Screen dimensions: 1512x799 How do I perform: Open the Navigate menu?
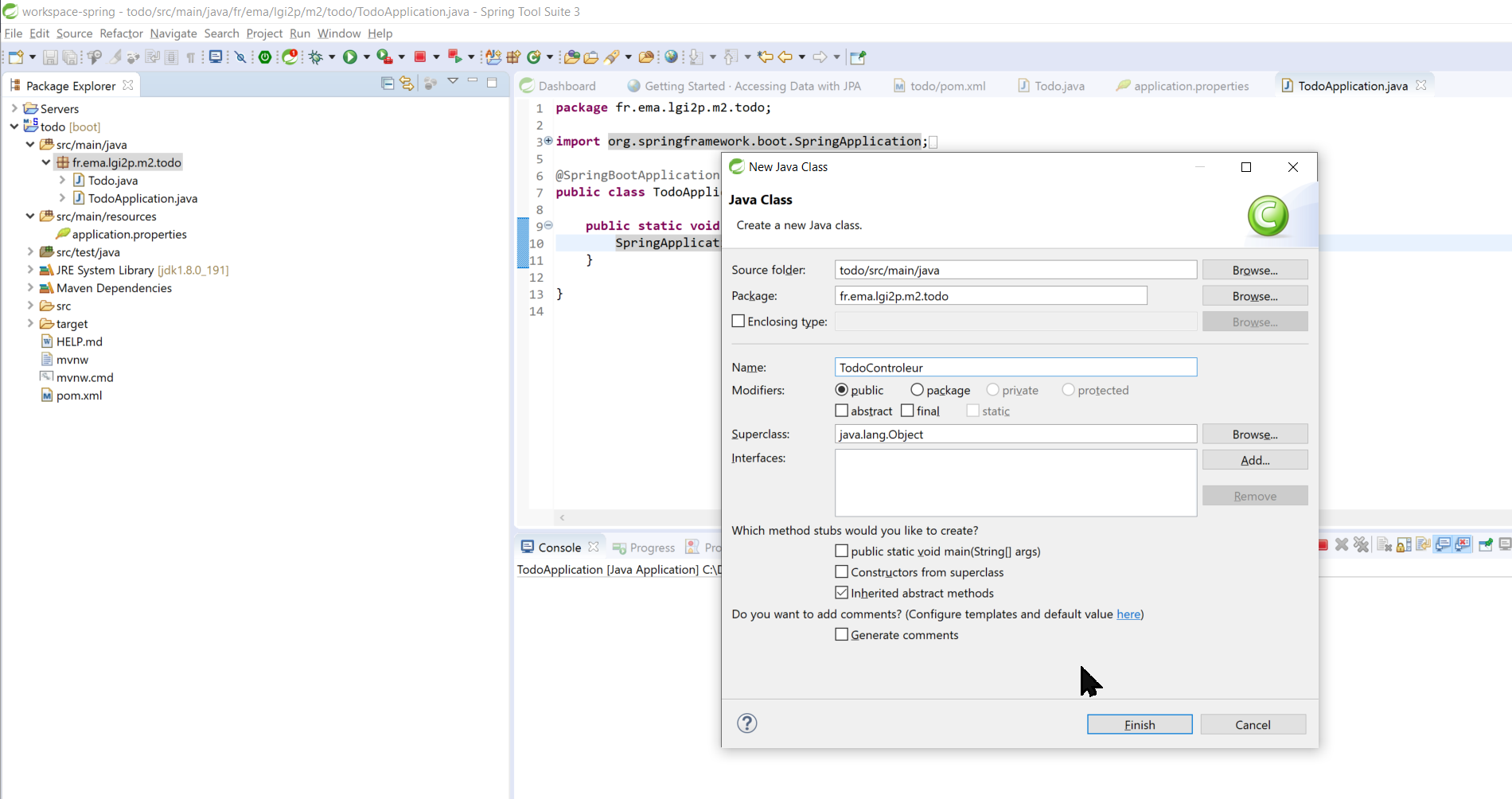(x=173, y=33)
